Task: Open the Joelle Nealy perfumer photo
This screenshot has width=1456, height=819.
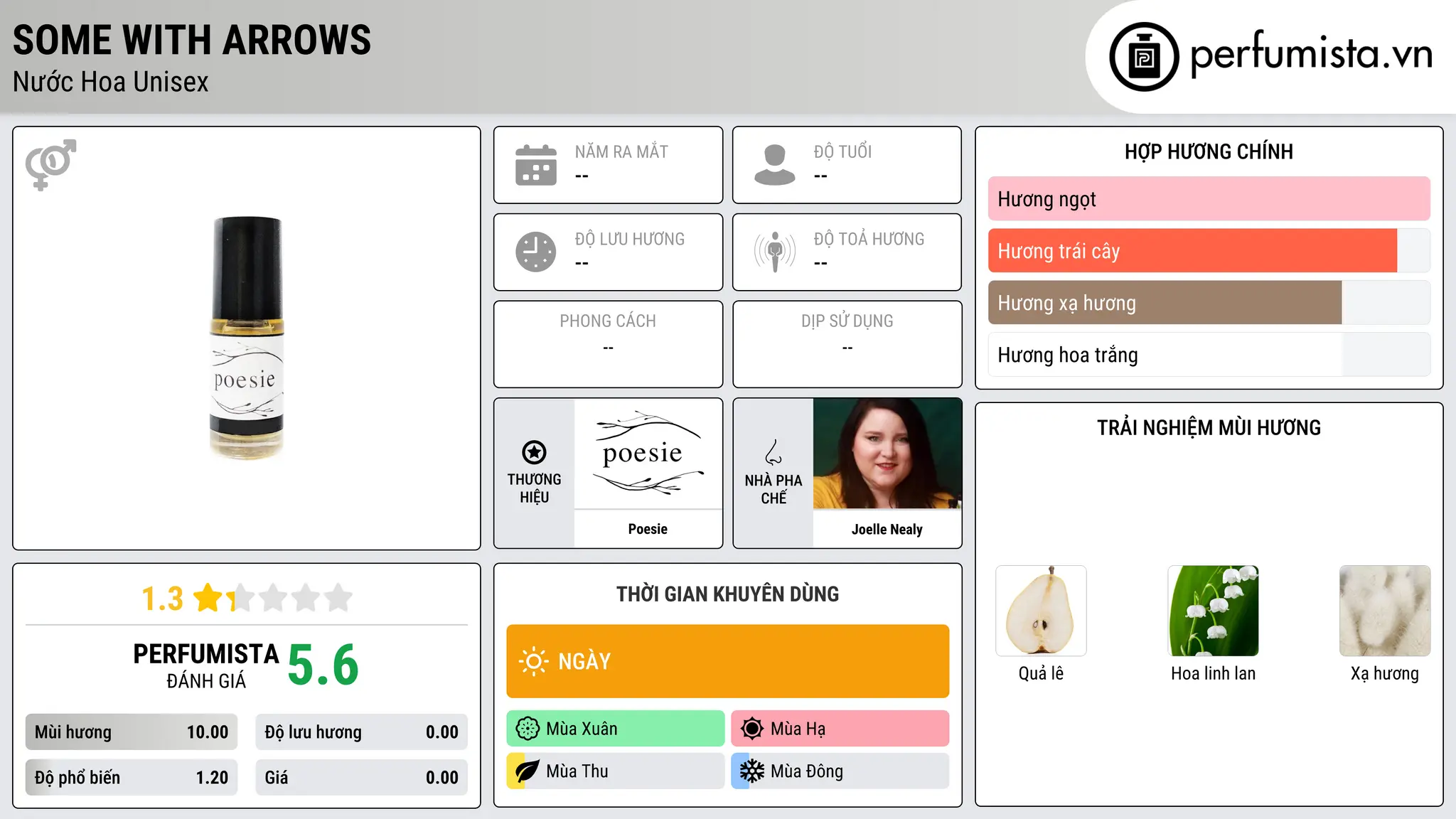Action: point(887,454)
